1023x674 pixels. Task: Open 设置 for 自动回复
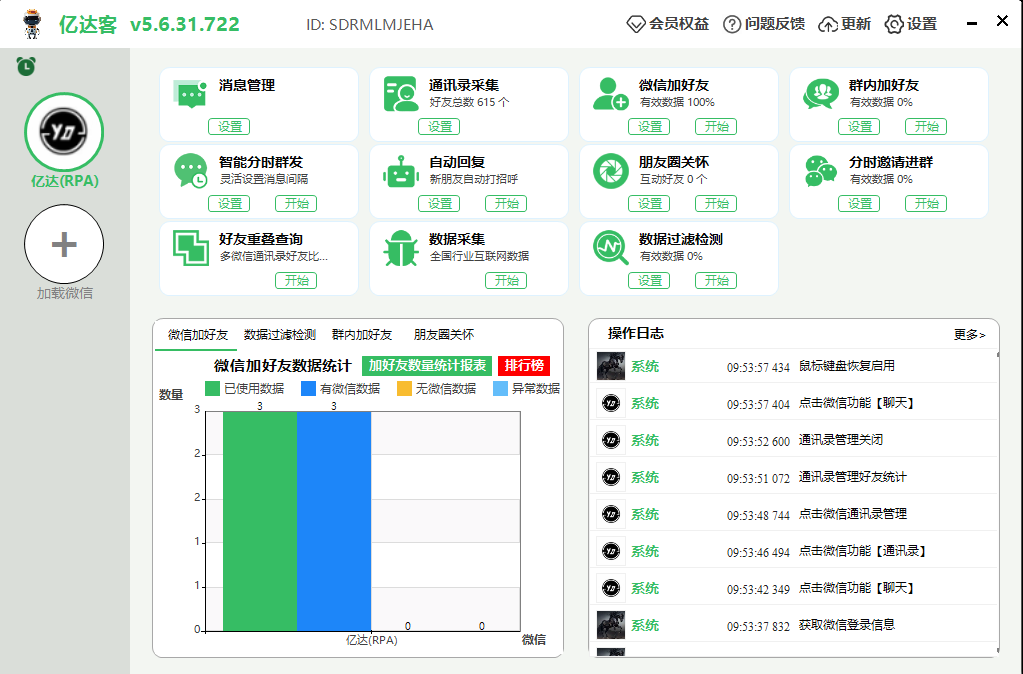click(439, 204)
